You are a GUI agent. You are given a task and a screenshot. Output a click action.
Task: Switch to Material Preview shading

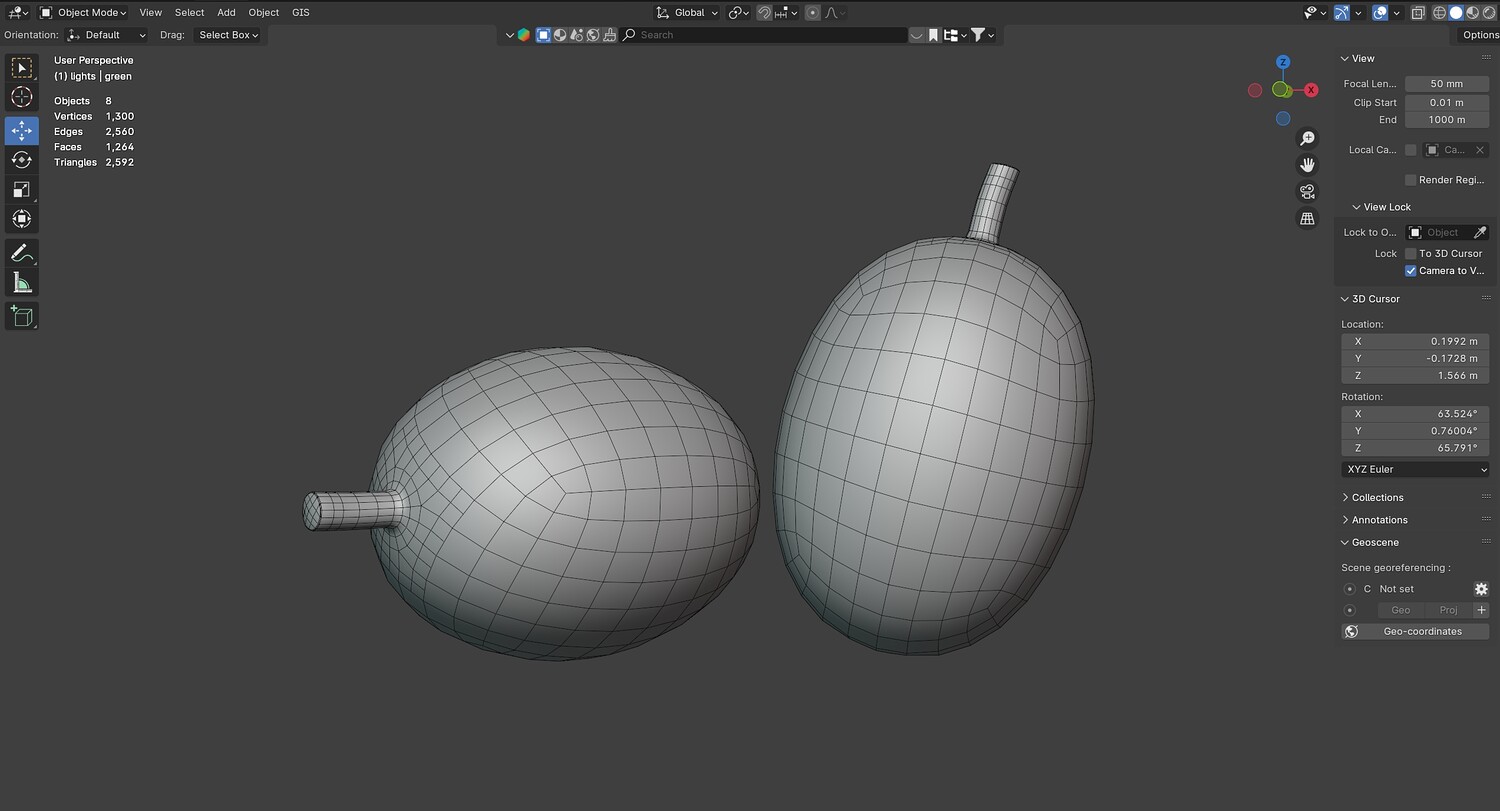1473,13
